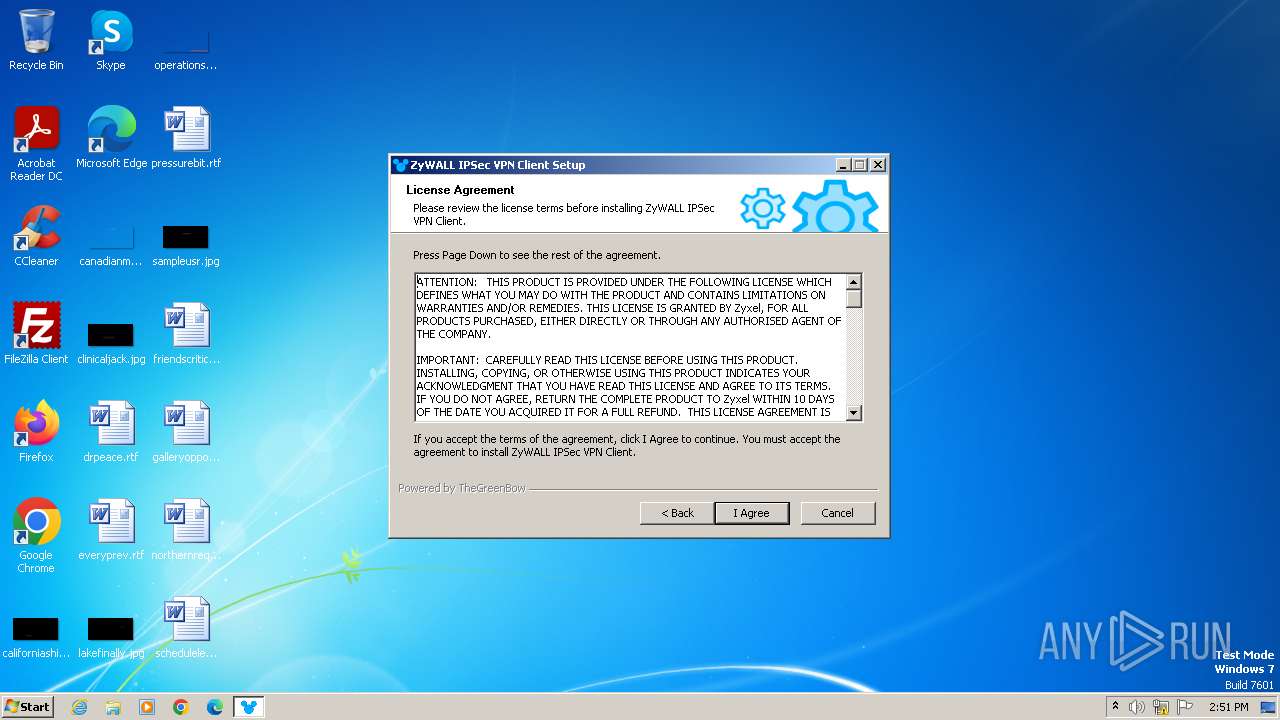The height and width of the screenshot is (720, 1280).
Task: Click inside the license agreement text box
Action: (630, 347)
